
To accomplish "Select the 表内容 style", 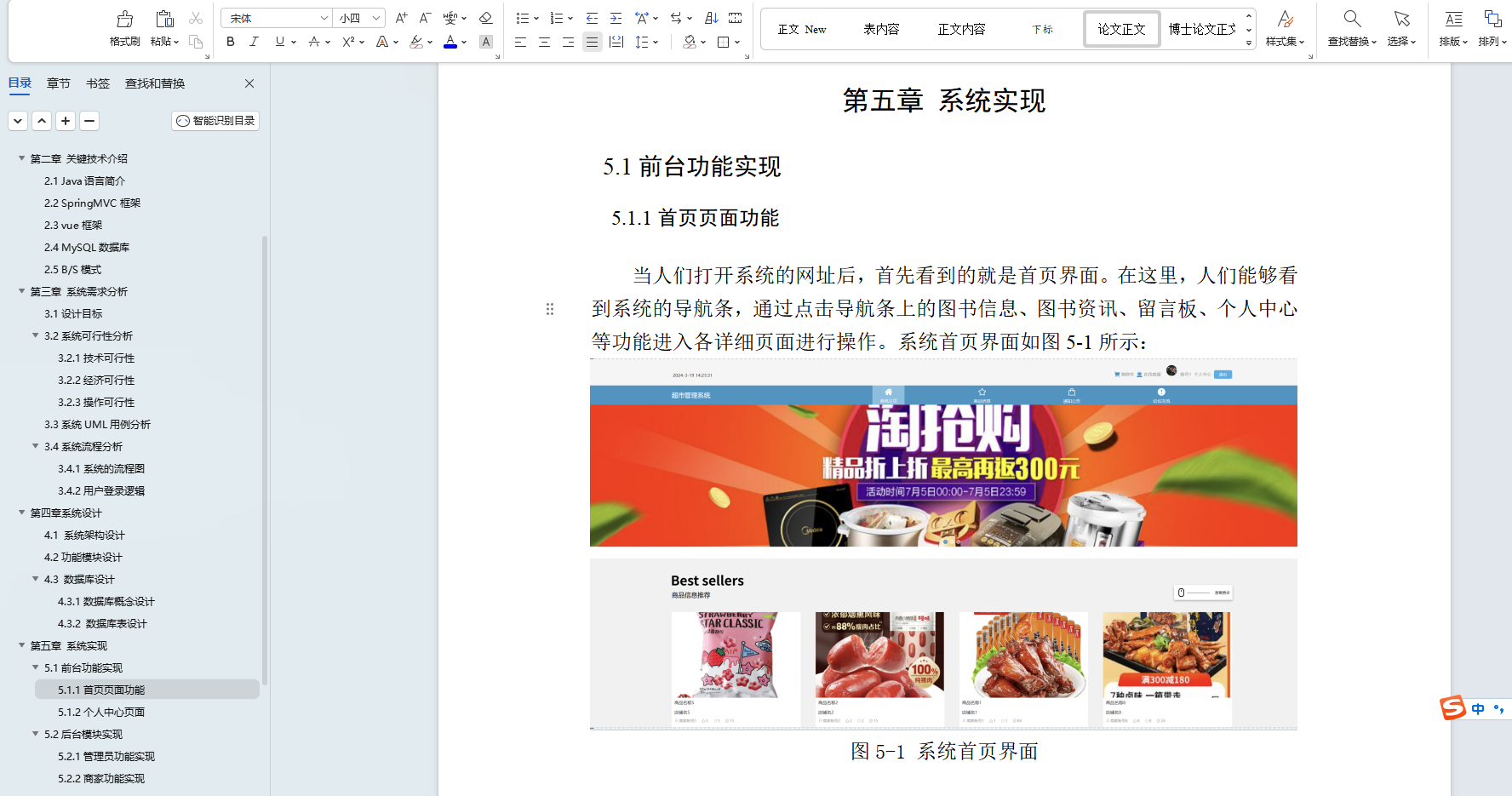I will [x=881, y=29].
